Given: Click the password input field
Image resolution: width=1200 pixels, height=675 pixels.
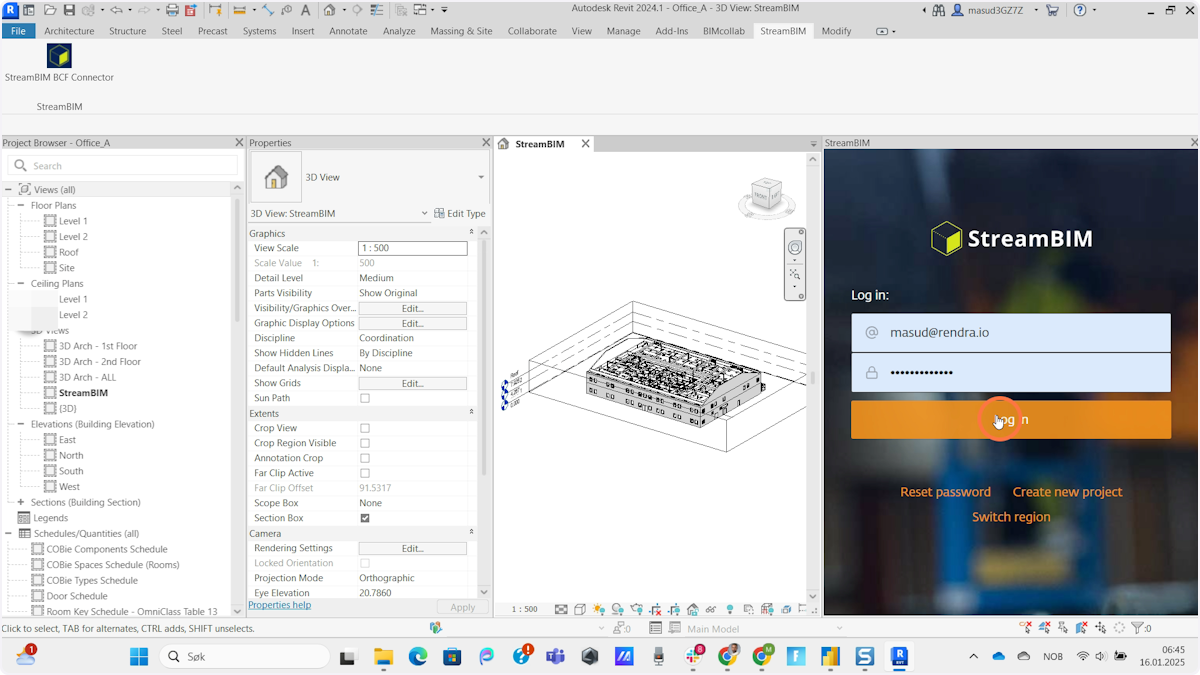Looking at the screenshot, I should [1011, 372].
